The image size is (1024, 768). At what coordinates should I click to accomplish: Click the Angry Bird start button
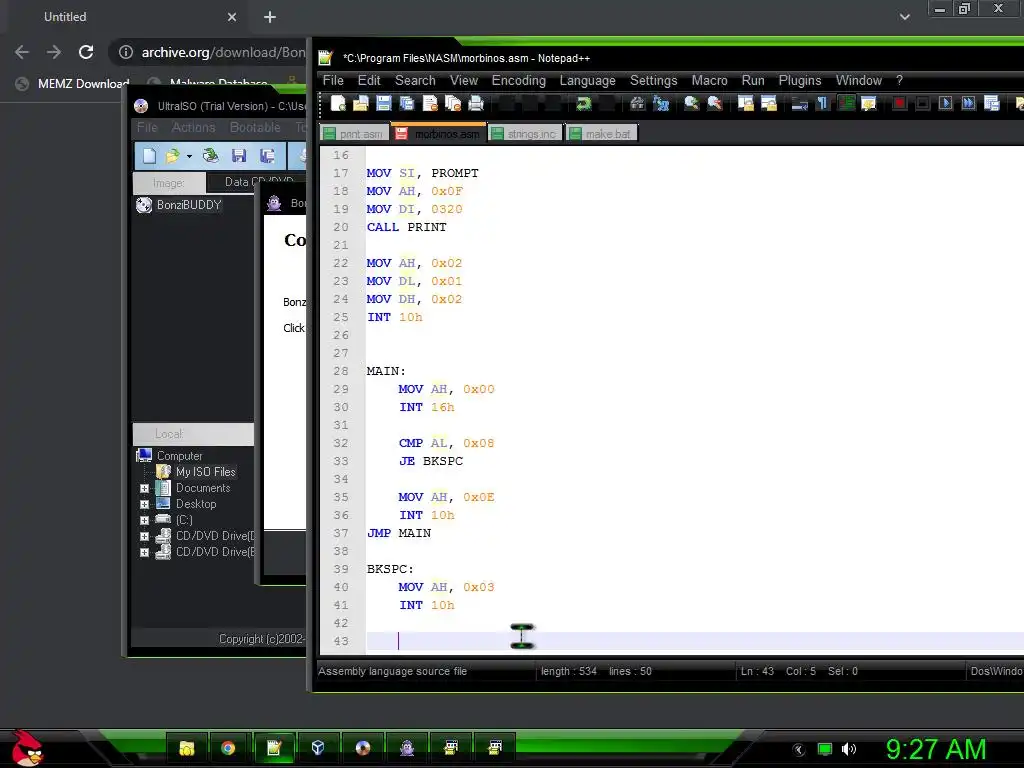point(26,748)
